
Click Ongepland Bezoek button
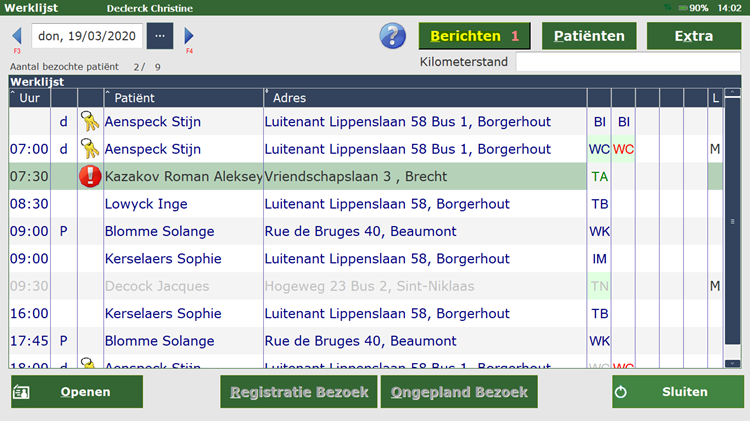pyautogui.click(x=459, y=392)
